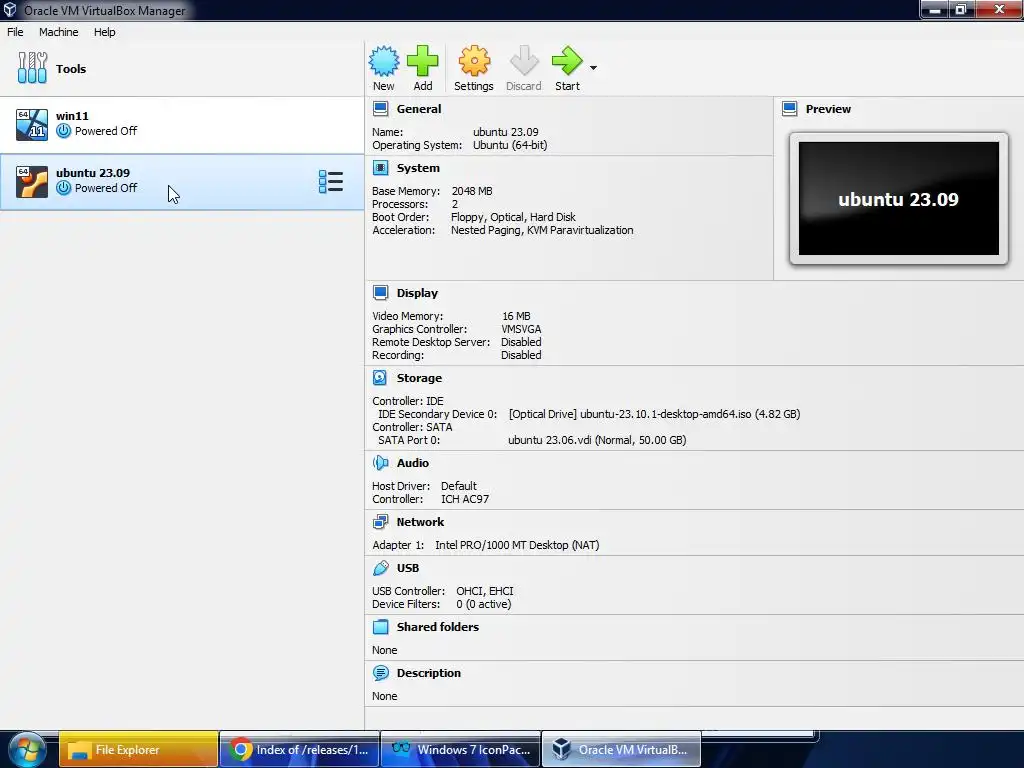This screenshot has width=1024, height=768.
Task: Open the USB settings header link
Action: [408, 568]
